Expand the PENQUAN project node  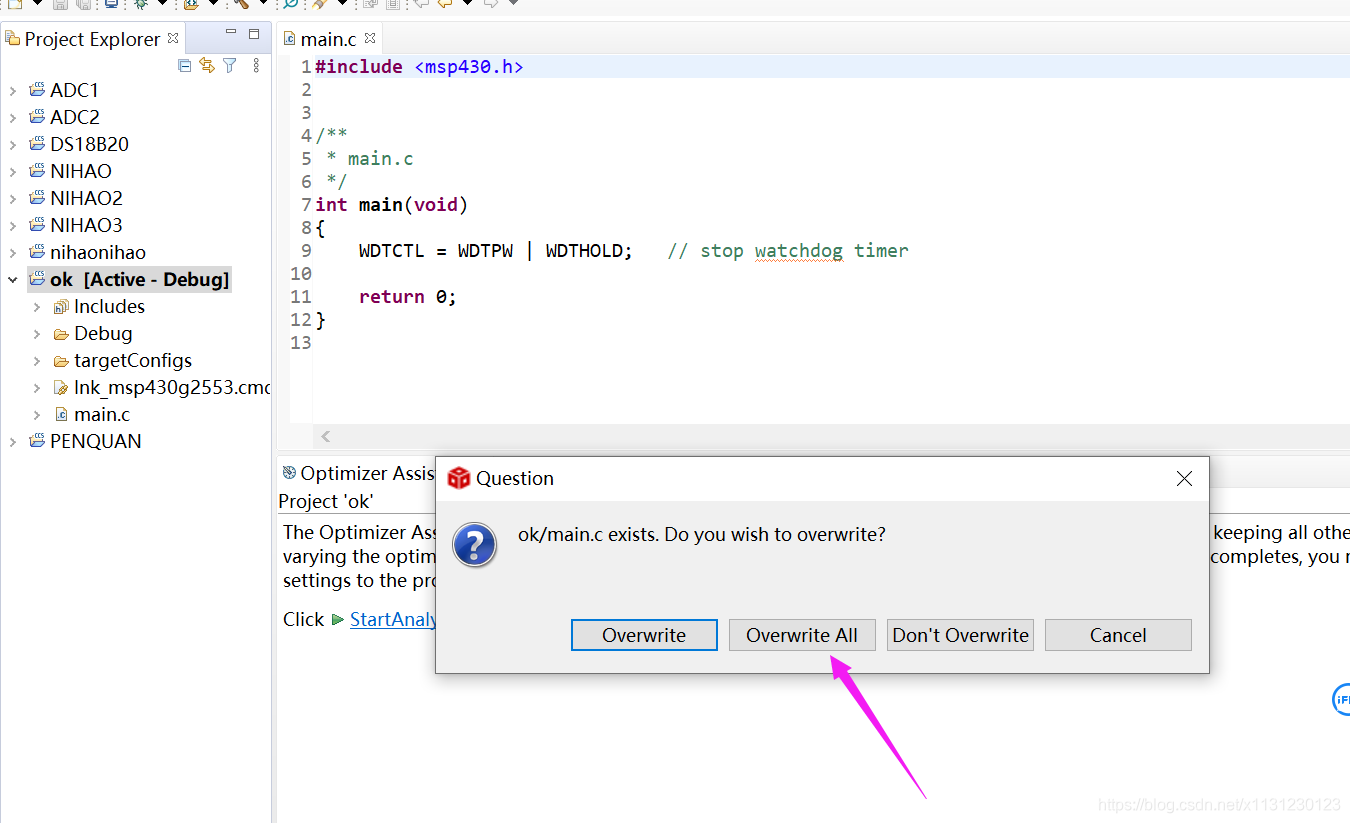(12, 441)
